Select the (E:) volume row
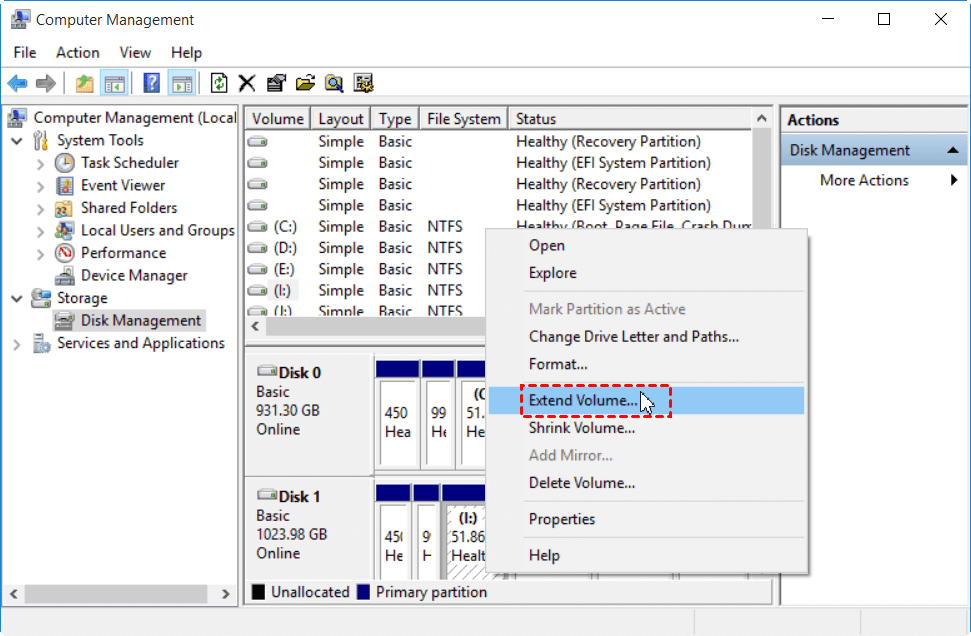Image resolution: width=971 pixels, height=636 pixels. pyautogui.click(x=365, y=269)
